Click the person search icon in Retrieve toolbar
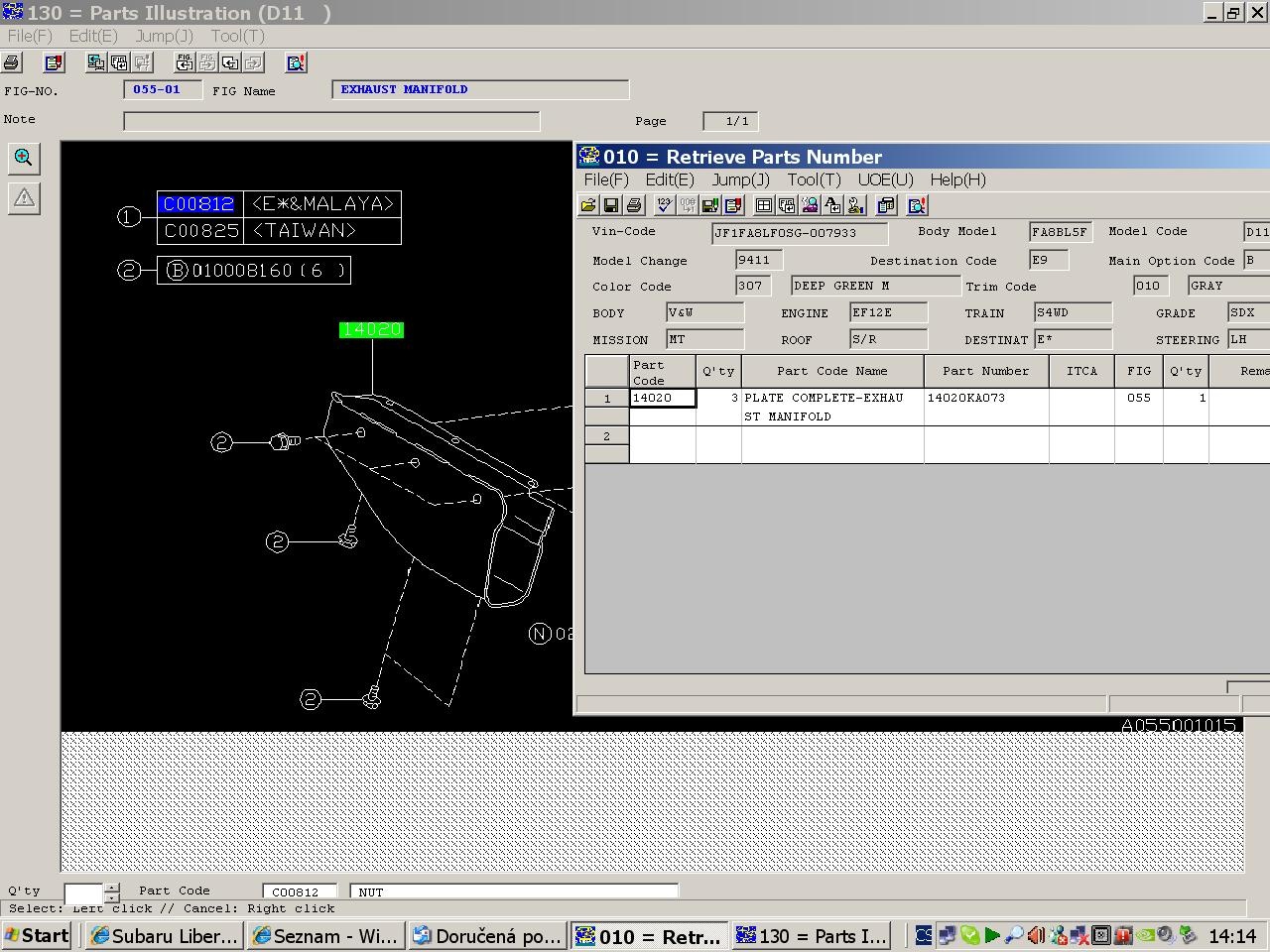Viewport: 1270px width, 952px height. (x=810, y=205)
